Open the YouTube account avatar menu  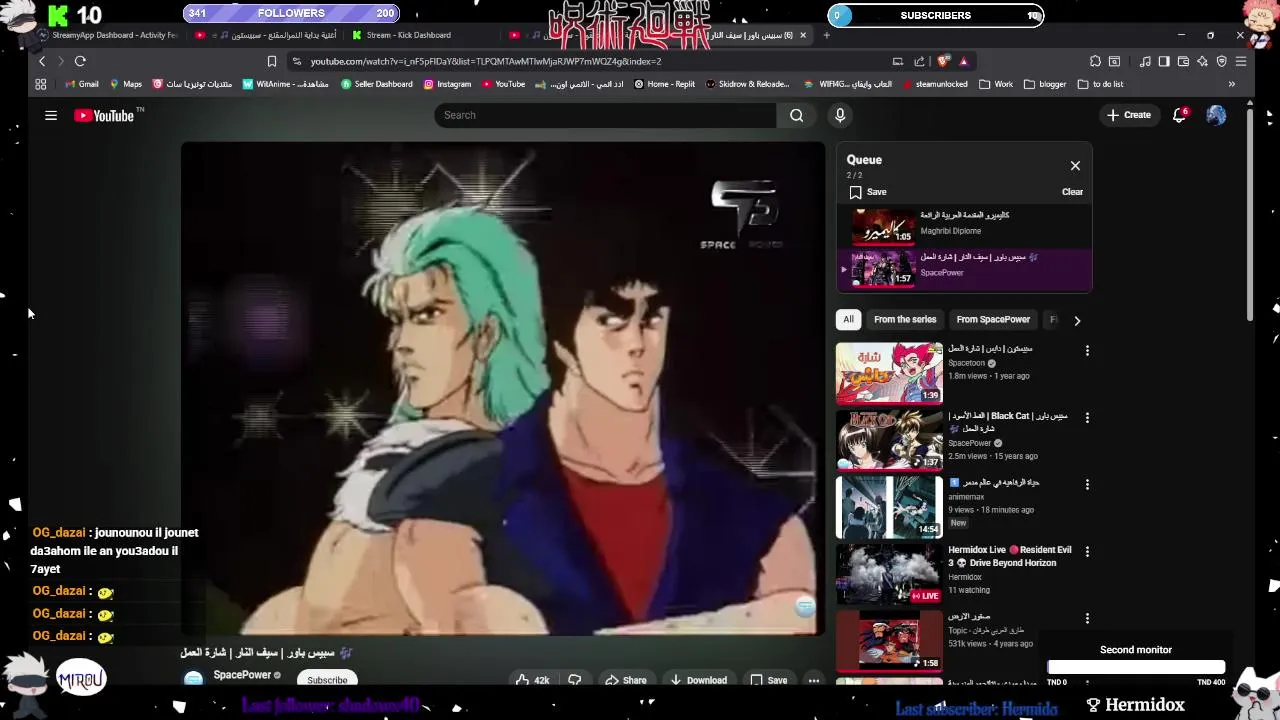(x=1216, y=115)
